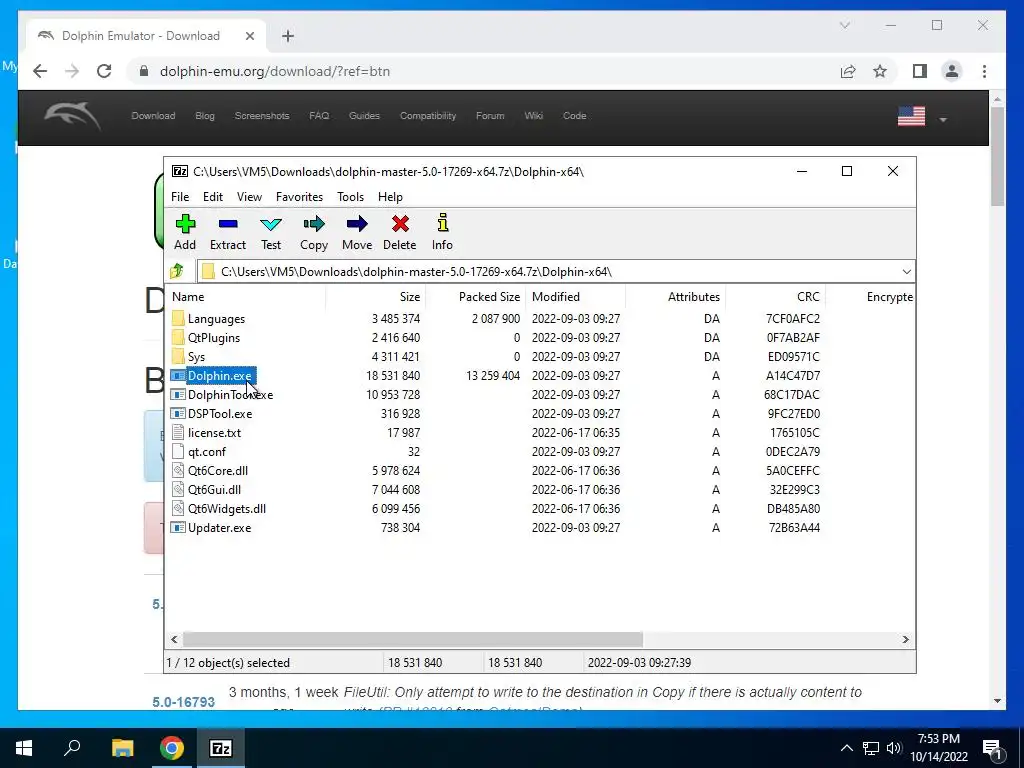
Task: Click the DolphinTool.exe file icon
Action: tap(178, 394)
